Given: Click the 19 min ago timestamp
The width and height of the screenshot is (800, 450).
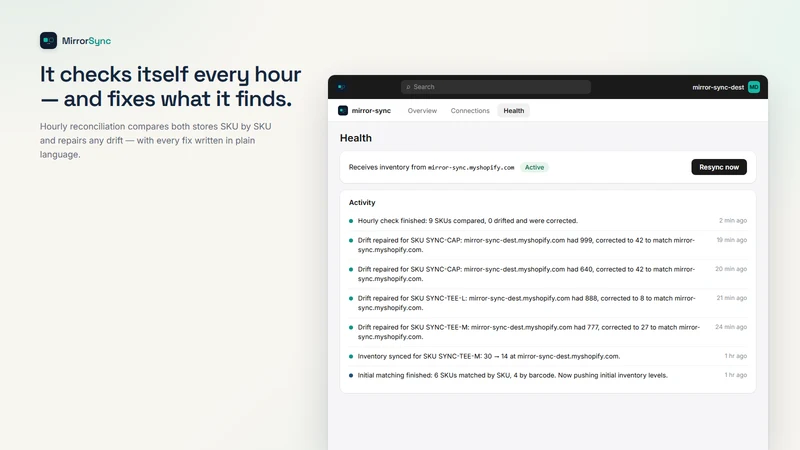Looking at the screenshot, I should point(732,240).
